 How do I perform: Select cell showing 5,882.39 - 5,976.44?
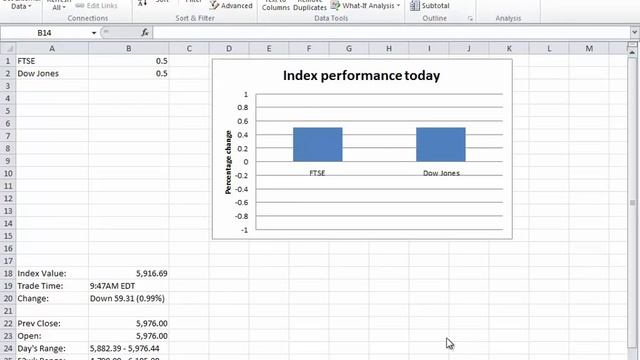pyautogui.click(x=129, y=349)
